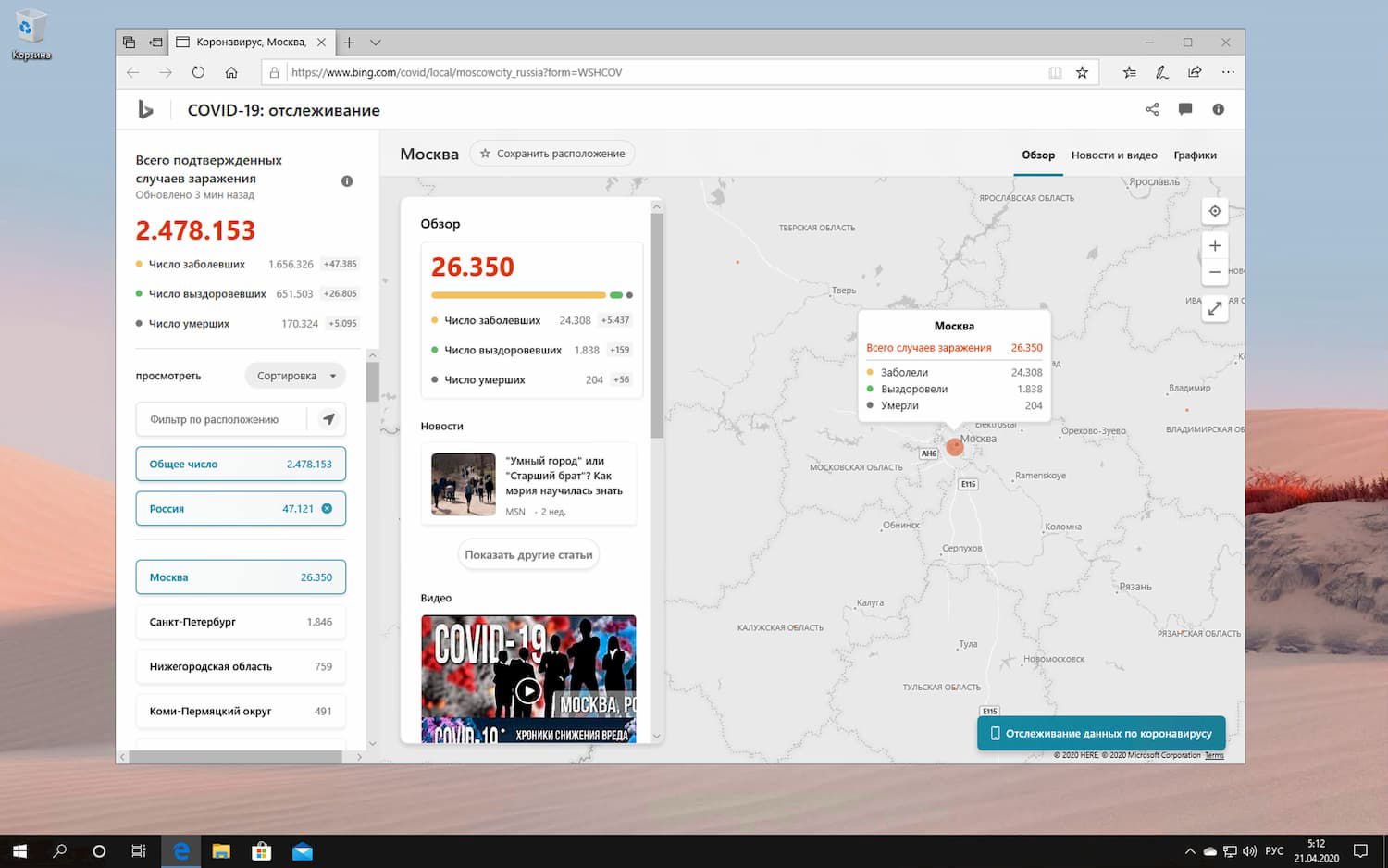The image size is (1388, 868).
Task: Click the locate-me button on the map
Action: point(1215,211)
